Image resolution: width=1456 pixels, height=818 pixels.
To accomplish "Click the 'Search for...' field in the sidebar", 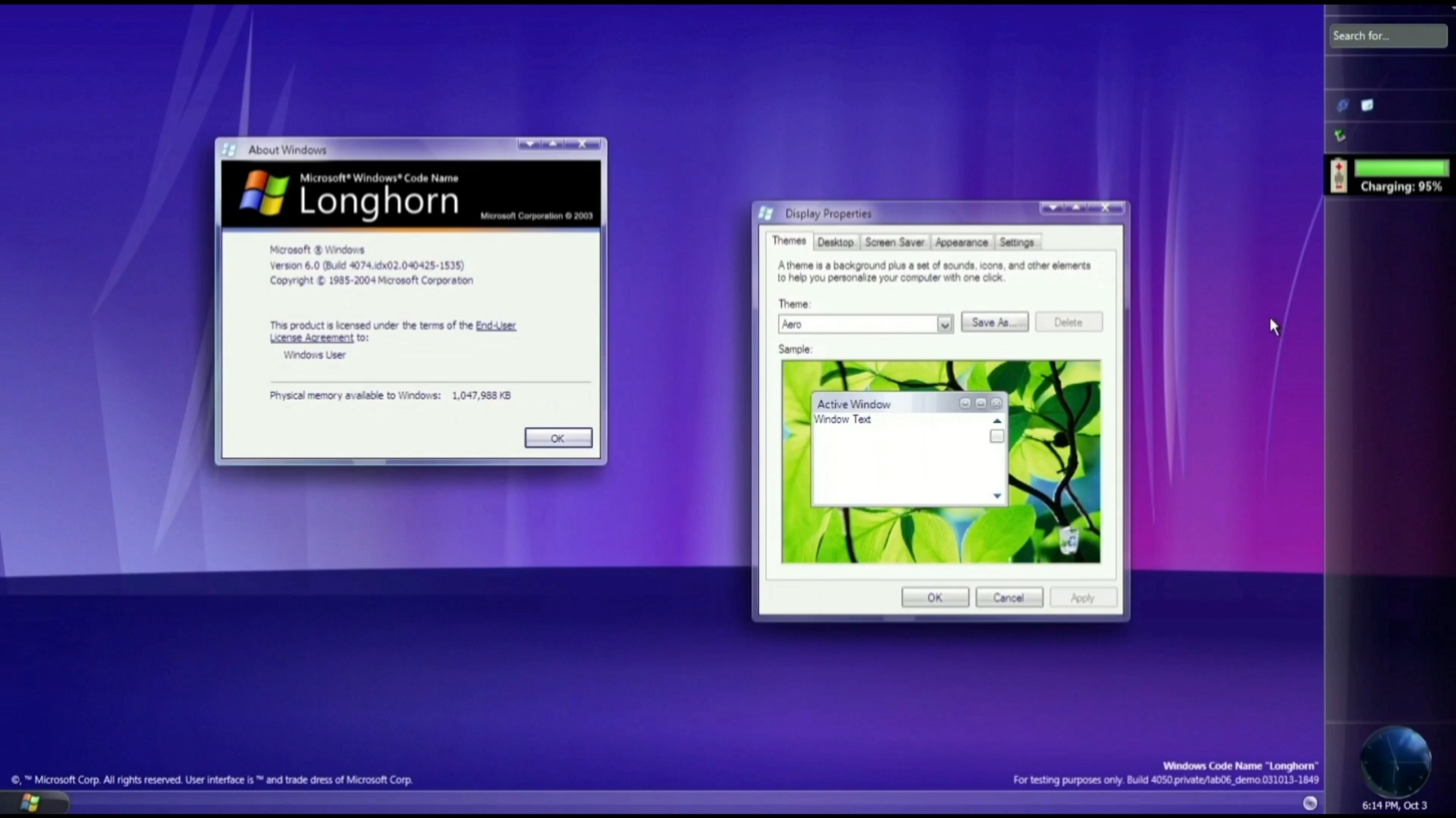I will [x=1388, y=36].
